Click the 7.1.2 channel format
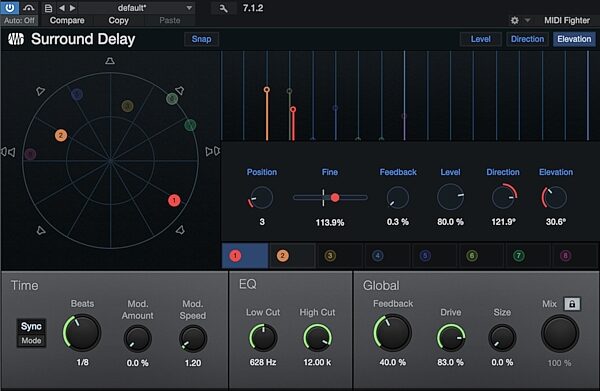Image resolution: width=600 pixels, height=391 pixels. click(x=253, y=8)
